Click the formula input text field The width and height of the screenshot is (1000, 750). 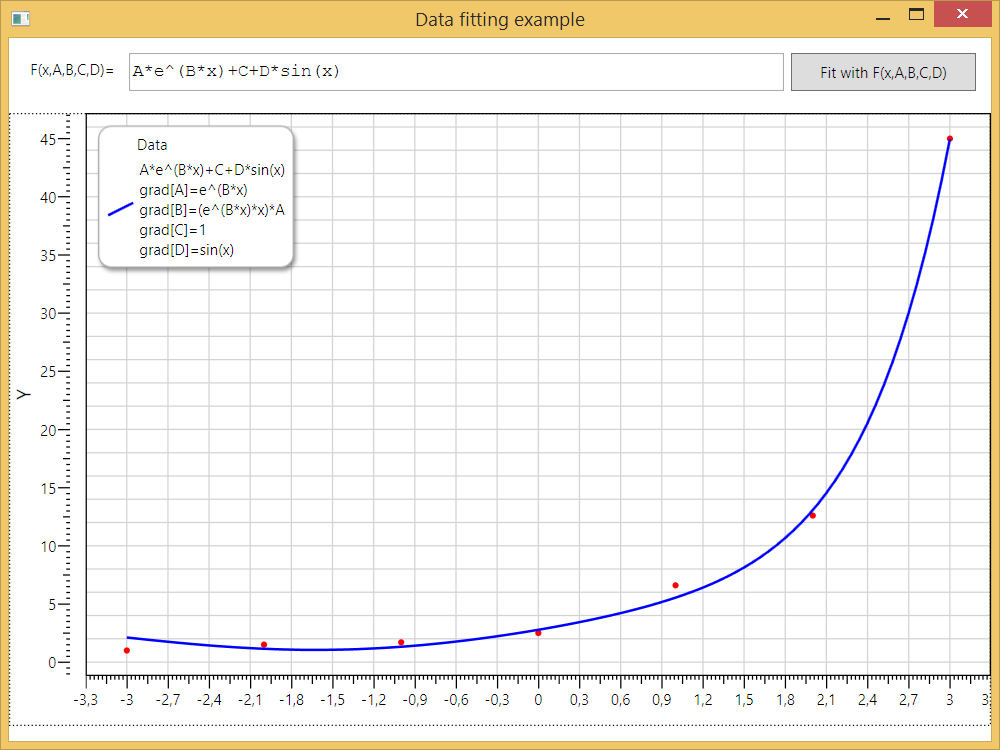coord(456,72)
